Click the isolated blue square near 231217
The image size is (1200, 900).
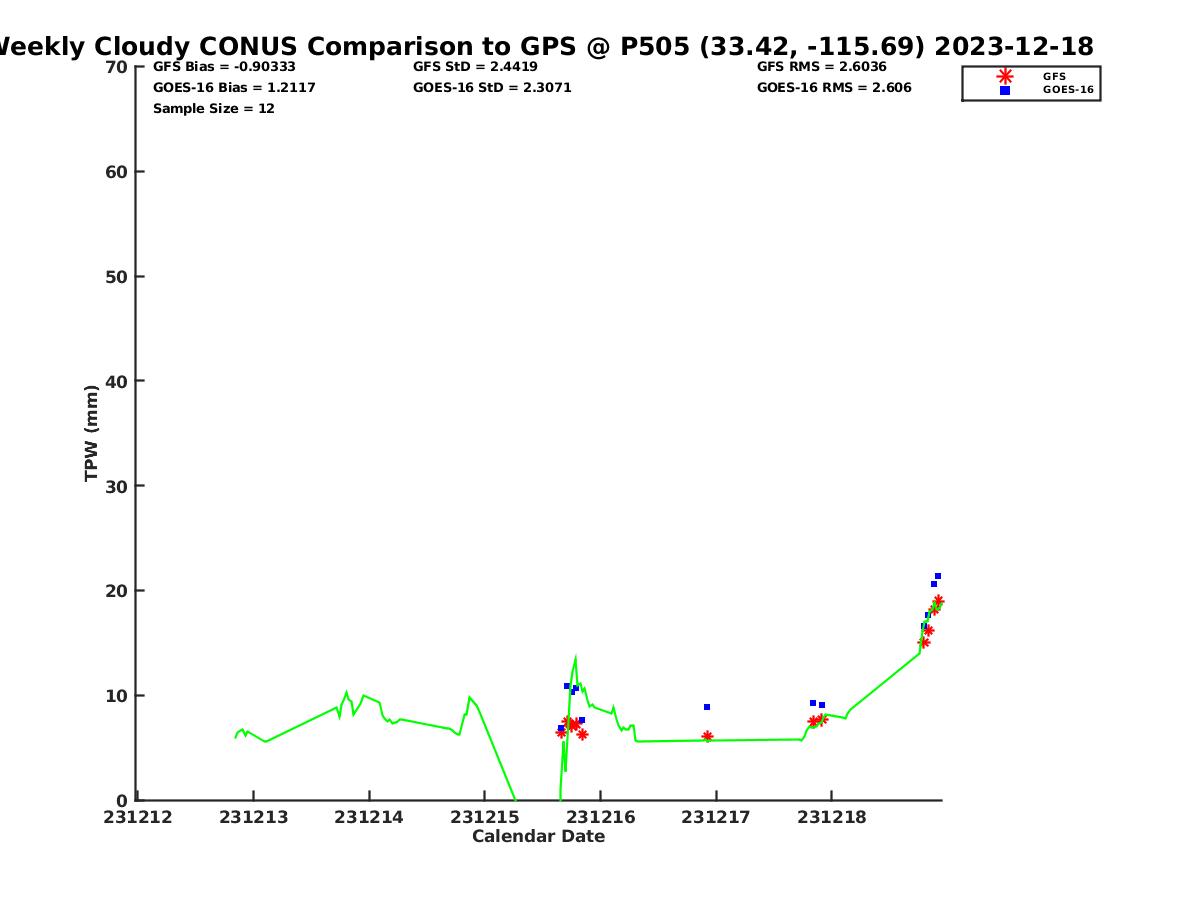click(707, 707)
